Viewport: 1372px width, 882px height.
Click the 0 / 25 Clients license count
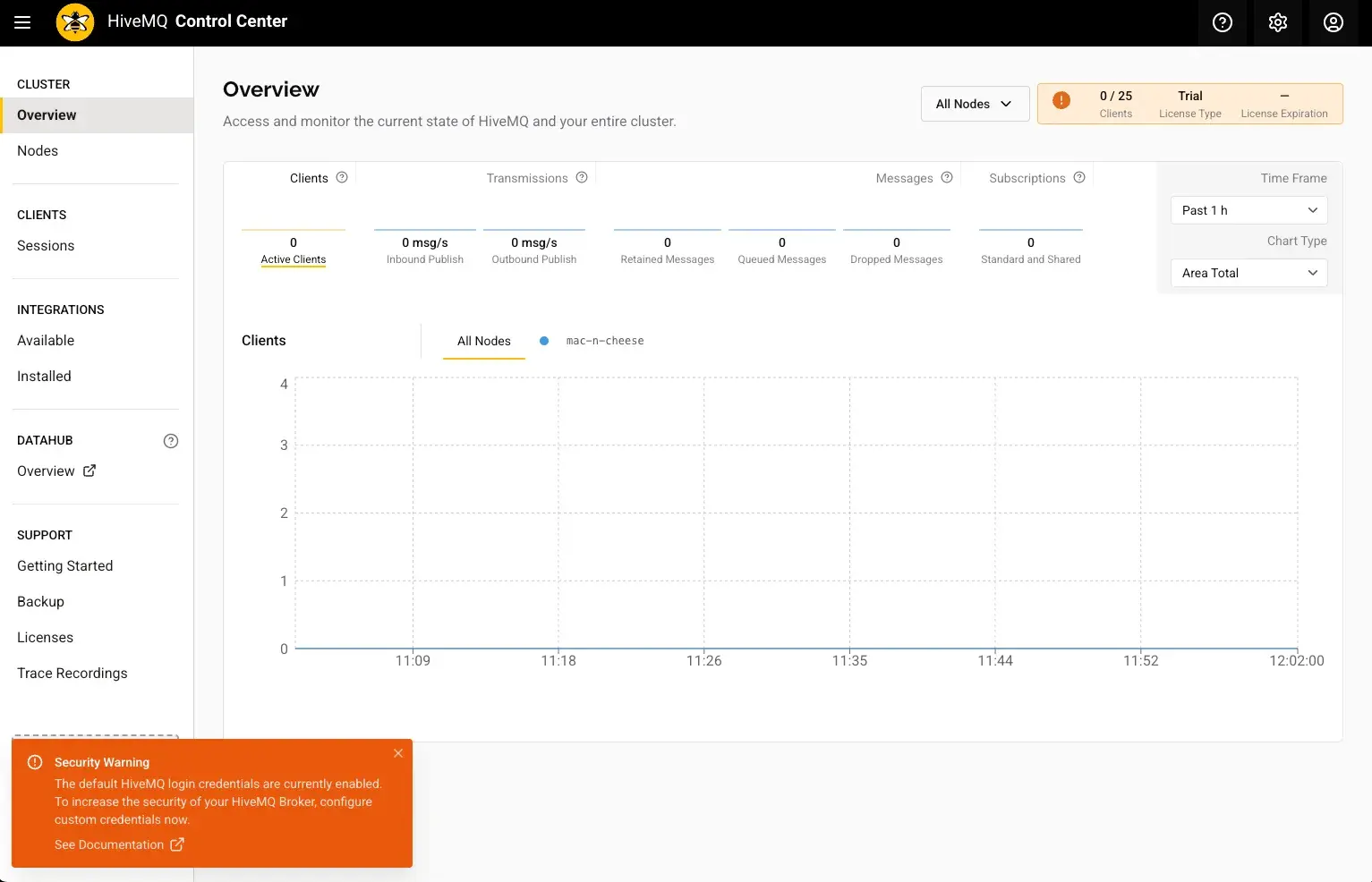tap(1116, 104)
